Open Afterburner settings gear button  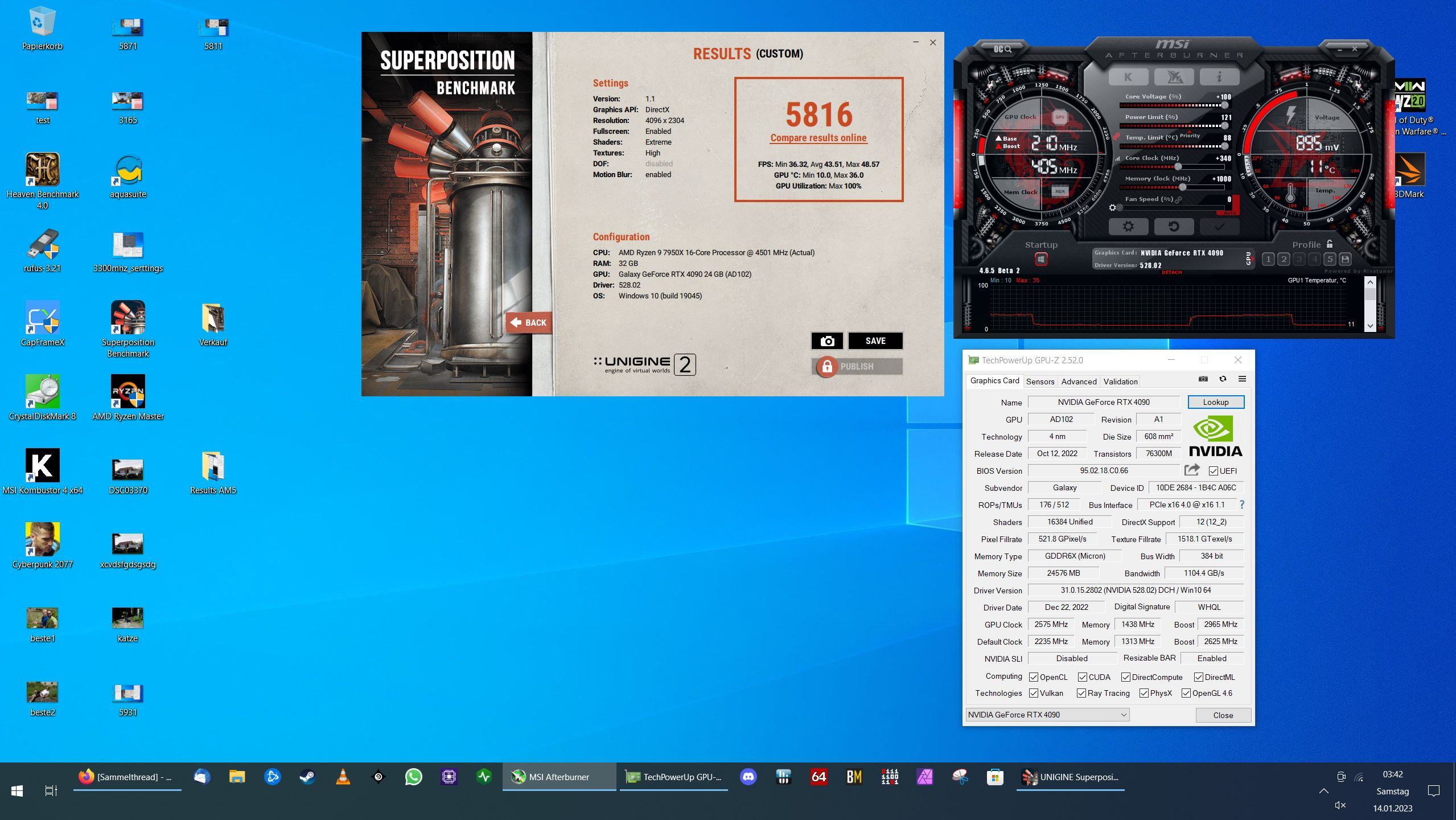pyautogui.click(x=1128, y=227)
